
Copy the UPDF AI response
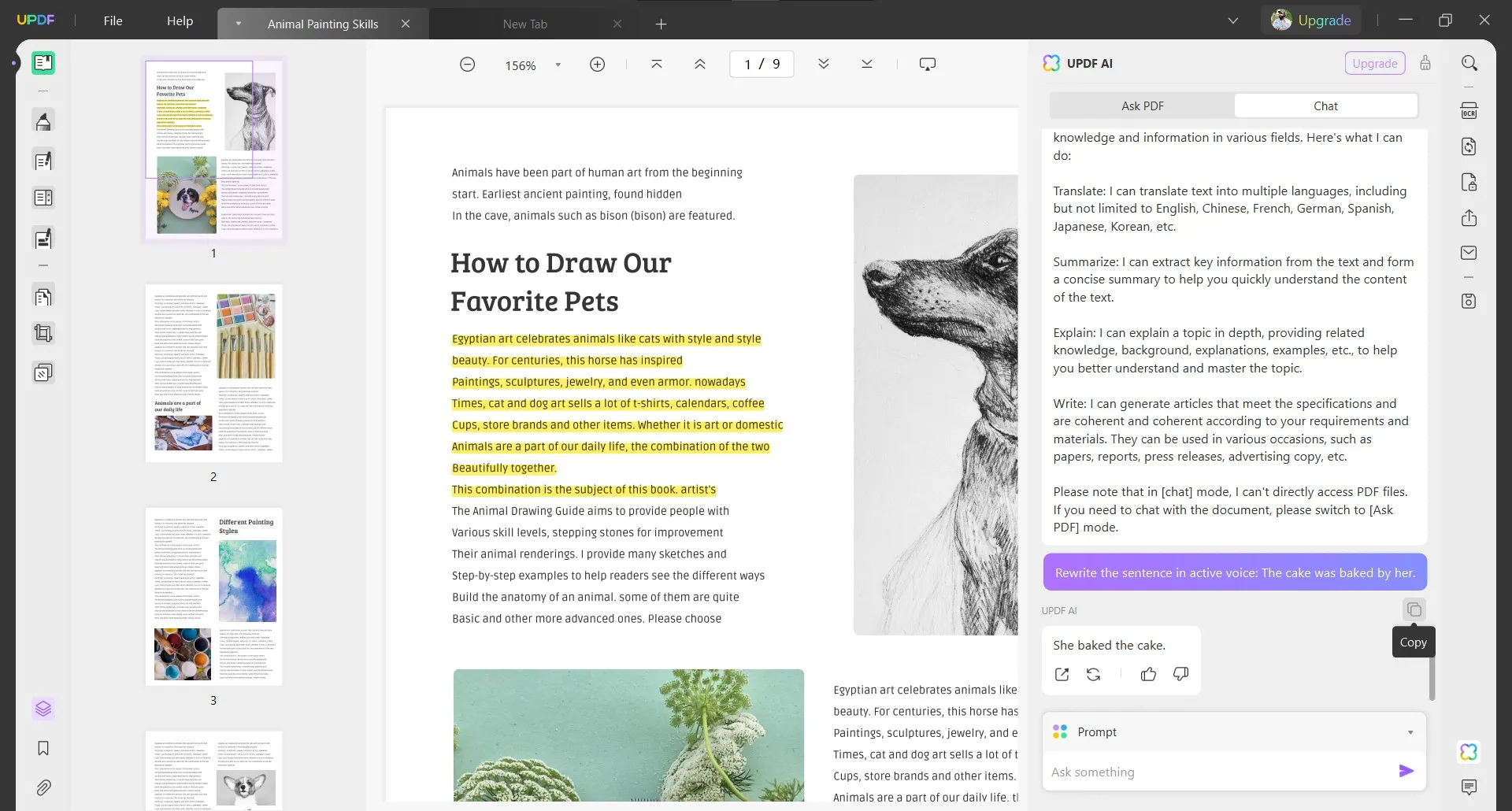click(1414, 609)
